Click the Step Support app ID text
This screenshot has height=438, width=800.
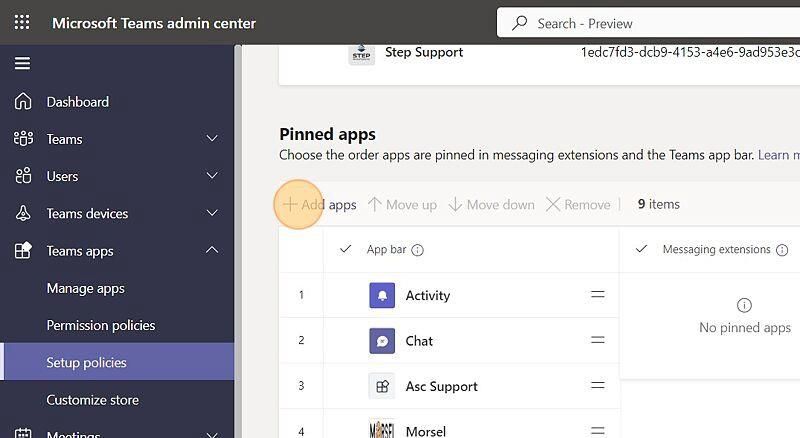pyautogui.click(x=690, y=52)
